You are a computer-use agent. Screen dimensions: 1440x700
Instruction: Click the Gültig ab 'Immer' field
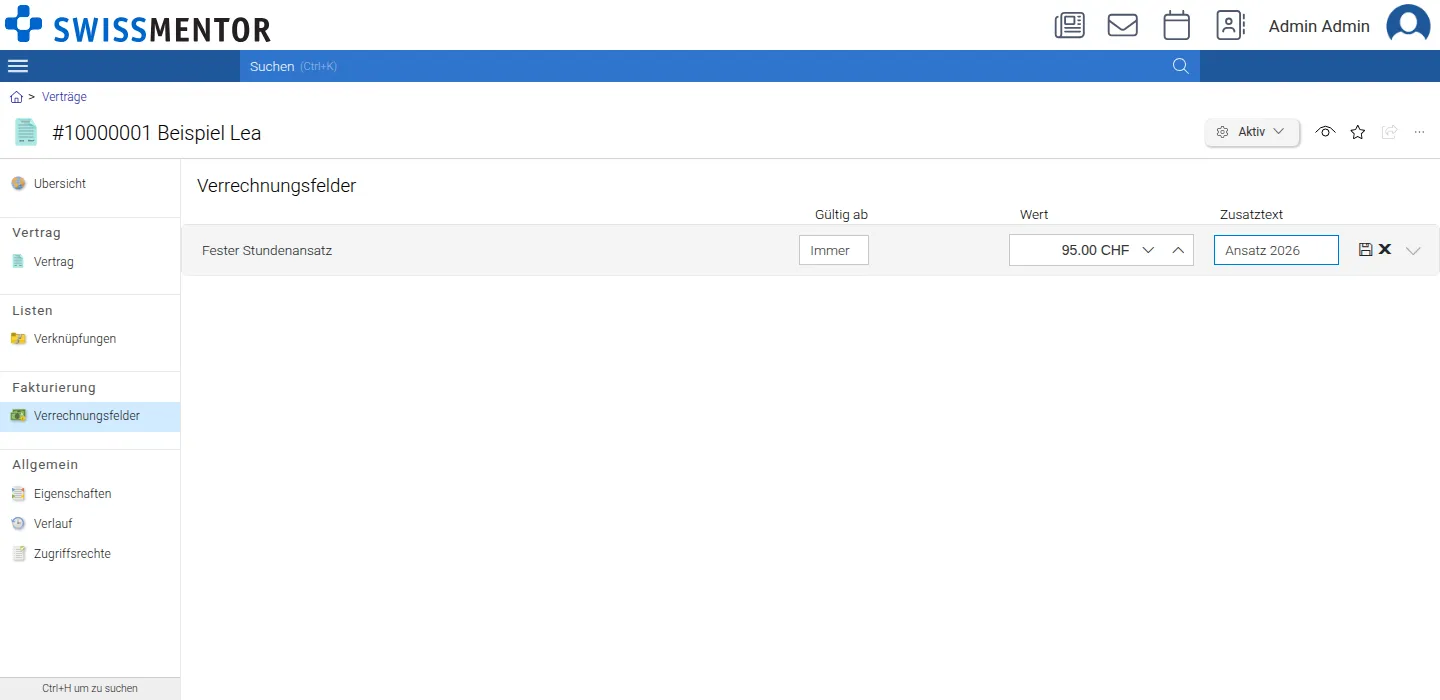point(834,250)
